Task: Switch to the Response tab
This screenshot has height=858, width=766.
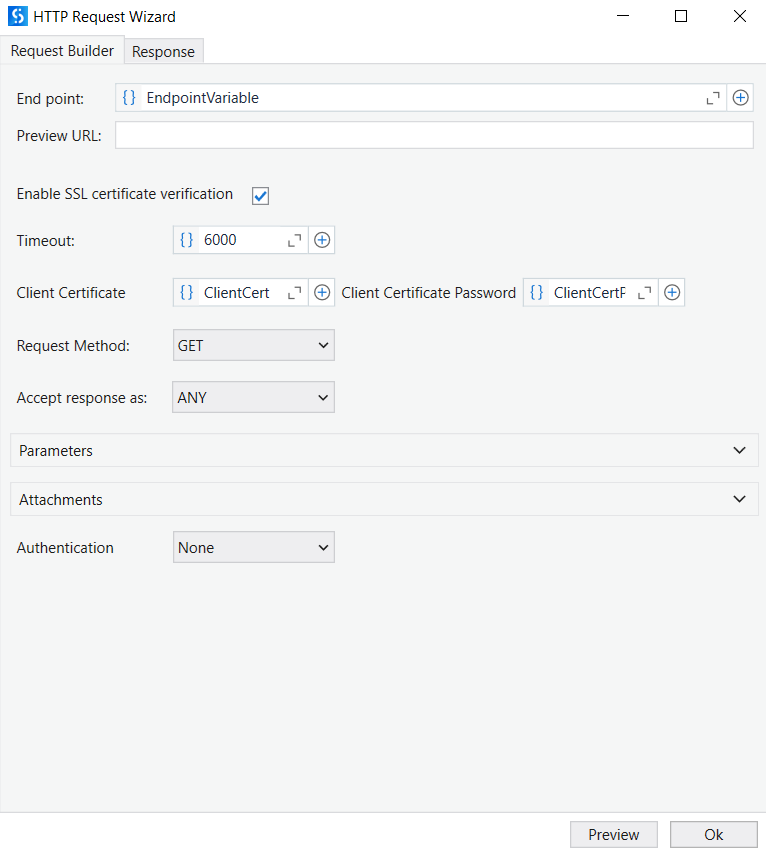Action: [164, 52]
